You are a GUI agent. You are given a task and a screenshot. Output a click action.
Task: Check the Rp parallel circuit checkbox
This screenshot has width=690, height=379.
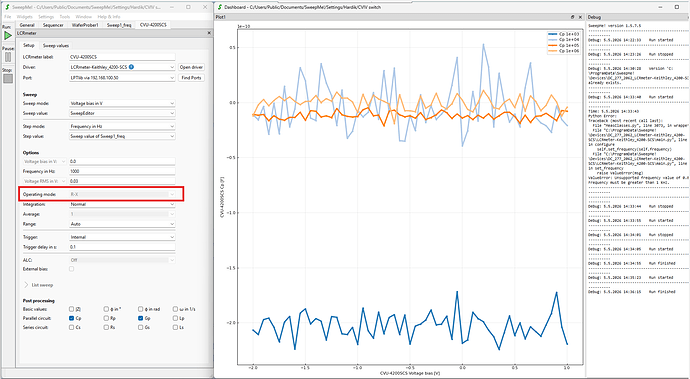(106, 318)
